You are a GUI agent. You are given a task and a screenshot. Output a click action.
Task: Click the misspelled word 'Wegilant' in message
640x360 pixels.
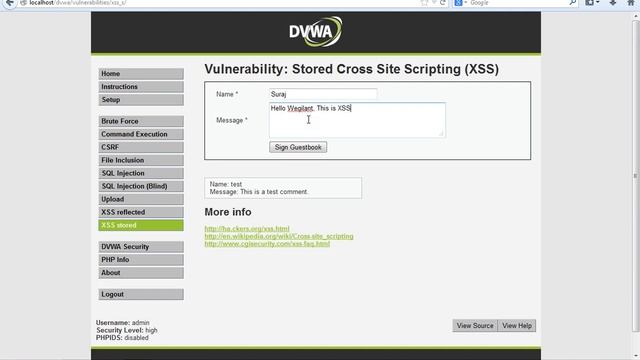click(x=300, y=109)
